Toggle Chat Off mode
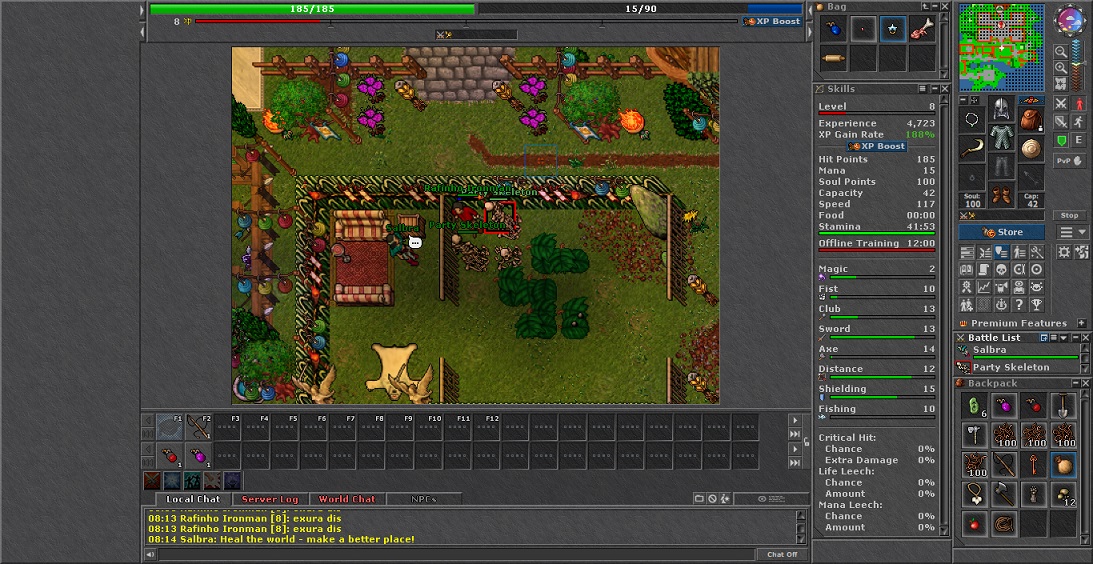Screen dimensions: 1093x564 781,554
